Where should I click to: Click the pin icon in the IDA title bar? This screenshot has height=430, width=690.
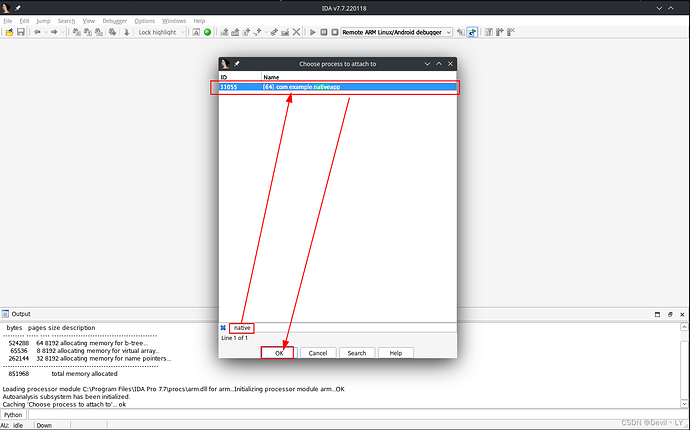coord(18,8)
